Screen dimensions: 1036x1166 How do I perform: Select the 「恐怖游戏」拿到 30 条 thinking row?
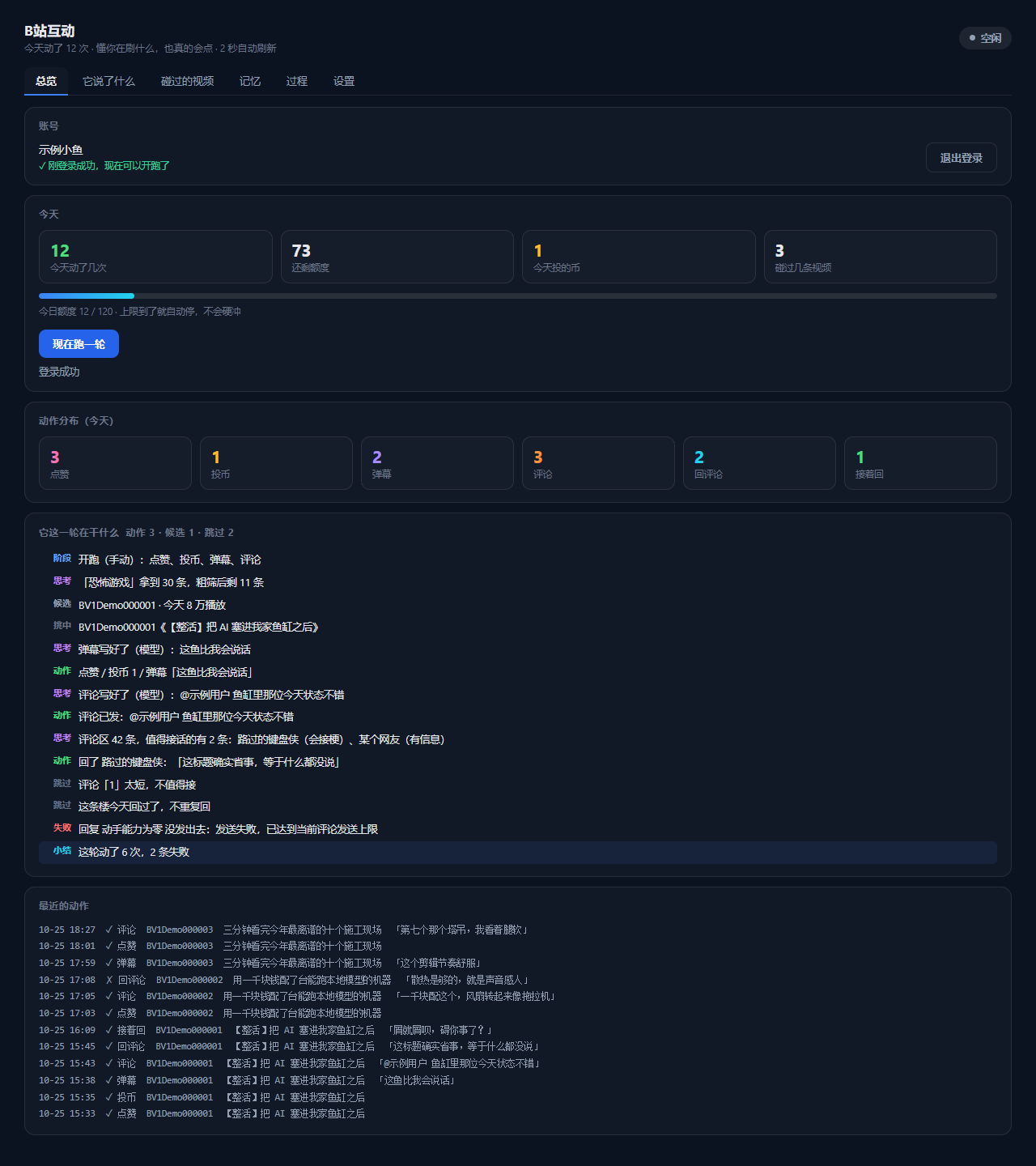click(518, 582)
